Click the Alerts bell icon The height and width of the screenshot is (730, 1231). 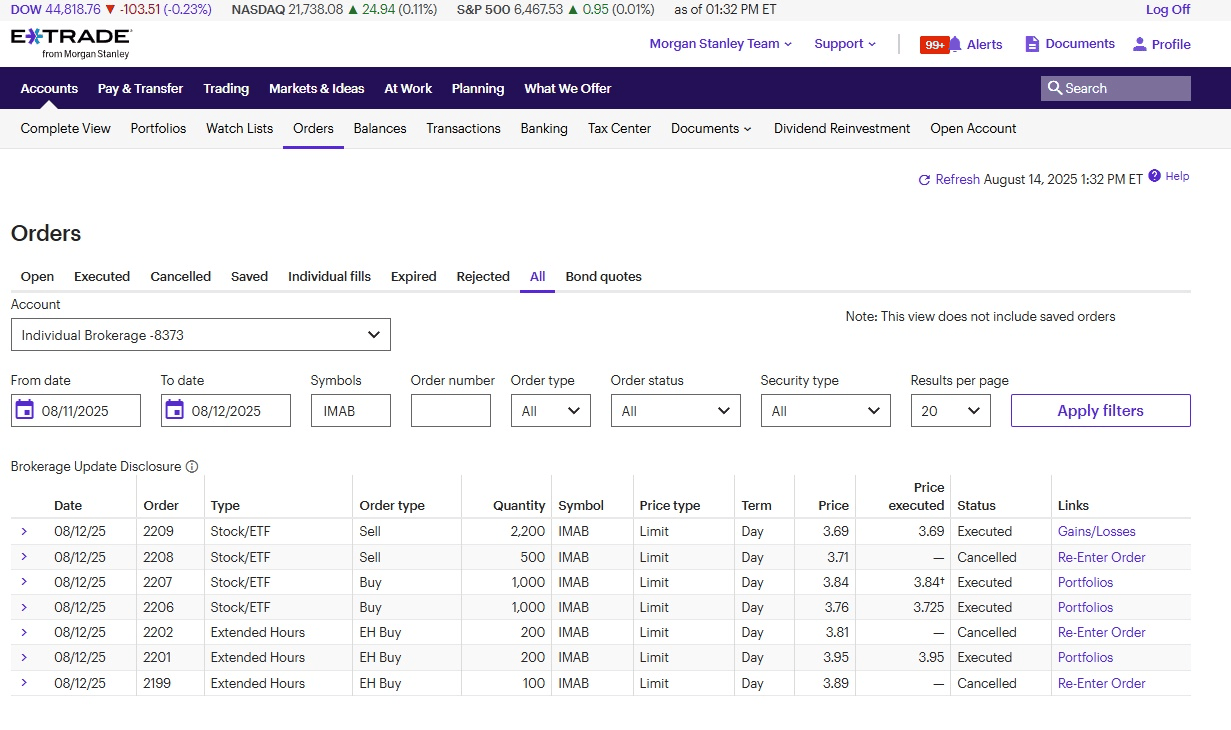coord(955,44)
